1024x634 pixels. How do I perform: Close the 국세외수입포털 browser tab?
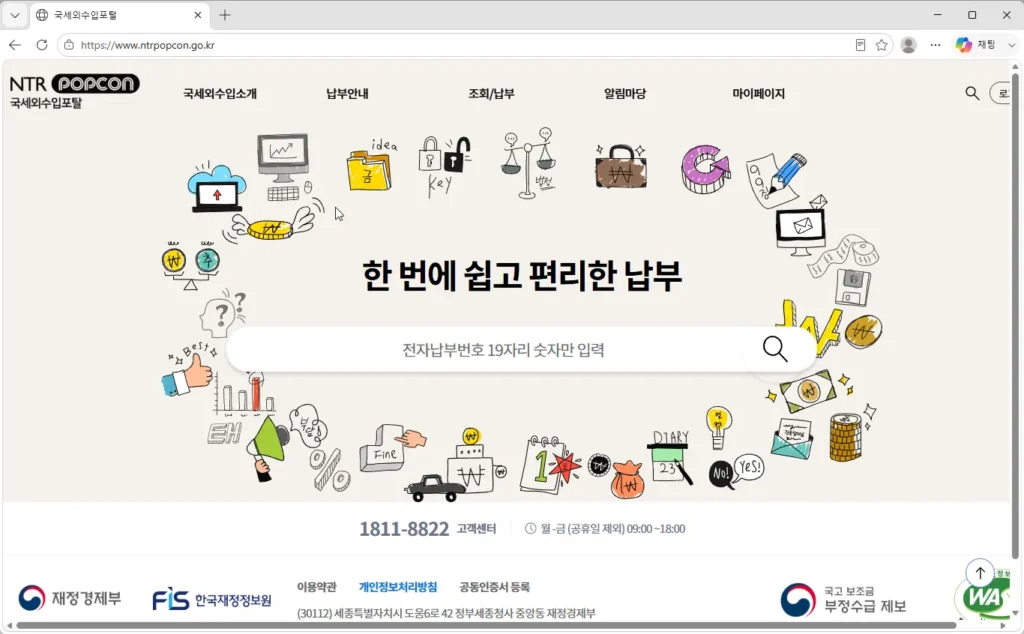coord(198,15)
